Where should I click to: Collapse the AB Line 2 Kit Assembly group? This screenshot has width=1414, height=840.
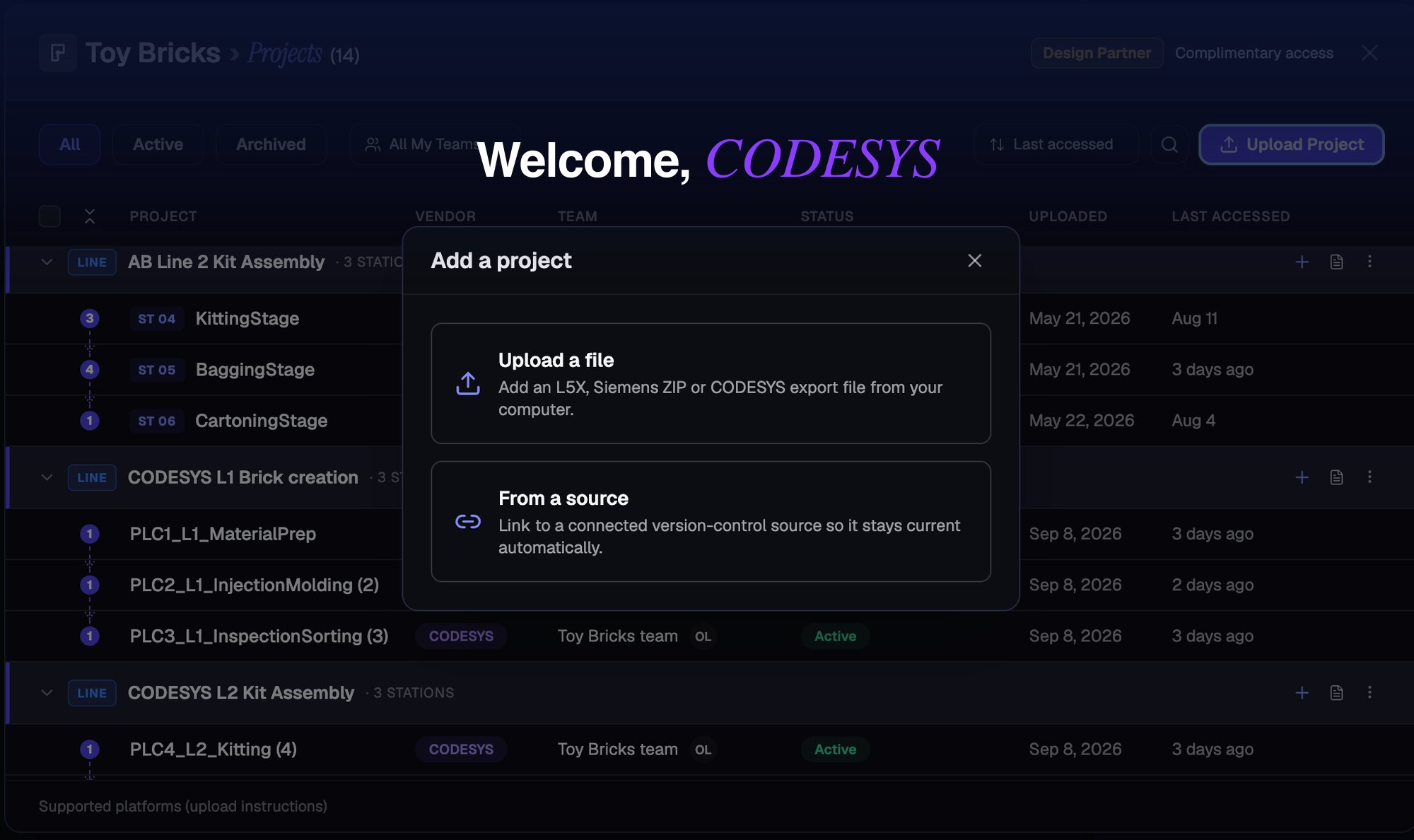click(47, 262)
